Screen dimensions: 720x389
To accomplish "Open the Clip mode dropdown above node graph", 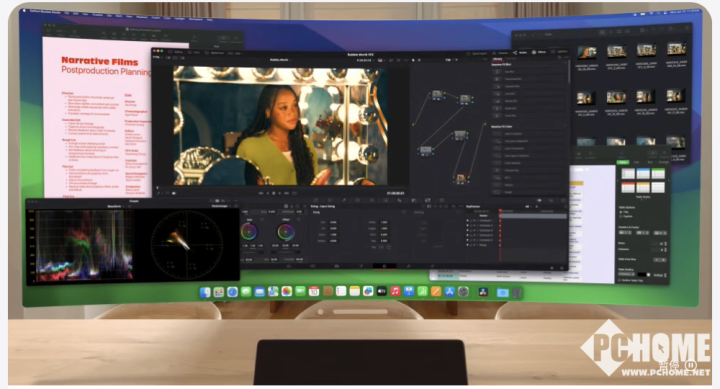I will coord(451,59).
